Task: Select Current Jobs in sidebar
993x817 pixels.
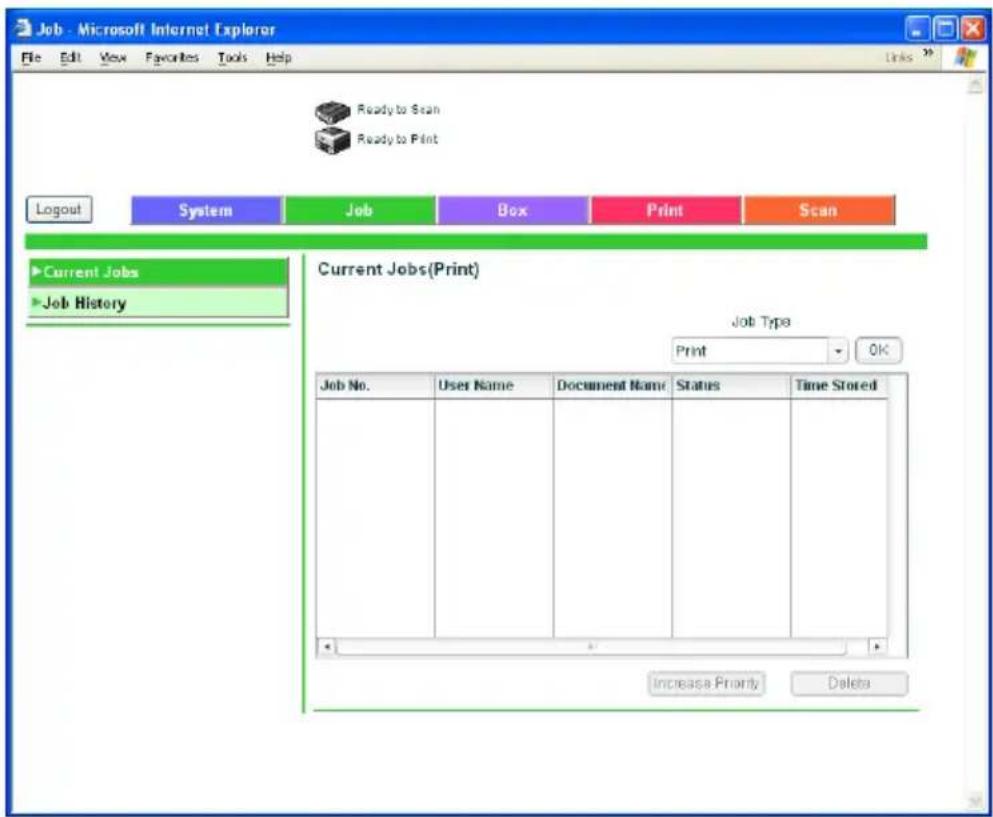Action: click(x=158, y=272)
